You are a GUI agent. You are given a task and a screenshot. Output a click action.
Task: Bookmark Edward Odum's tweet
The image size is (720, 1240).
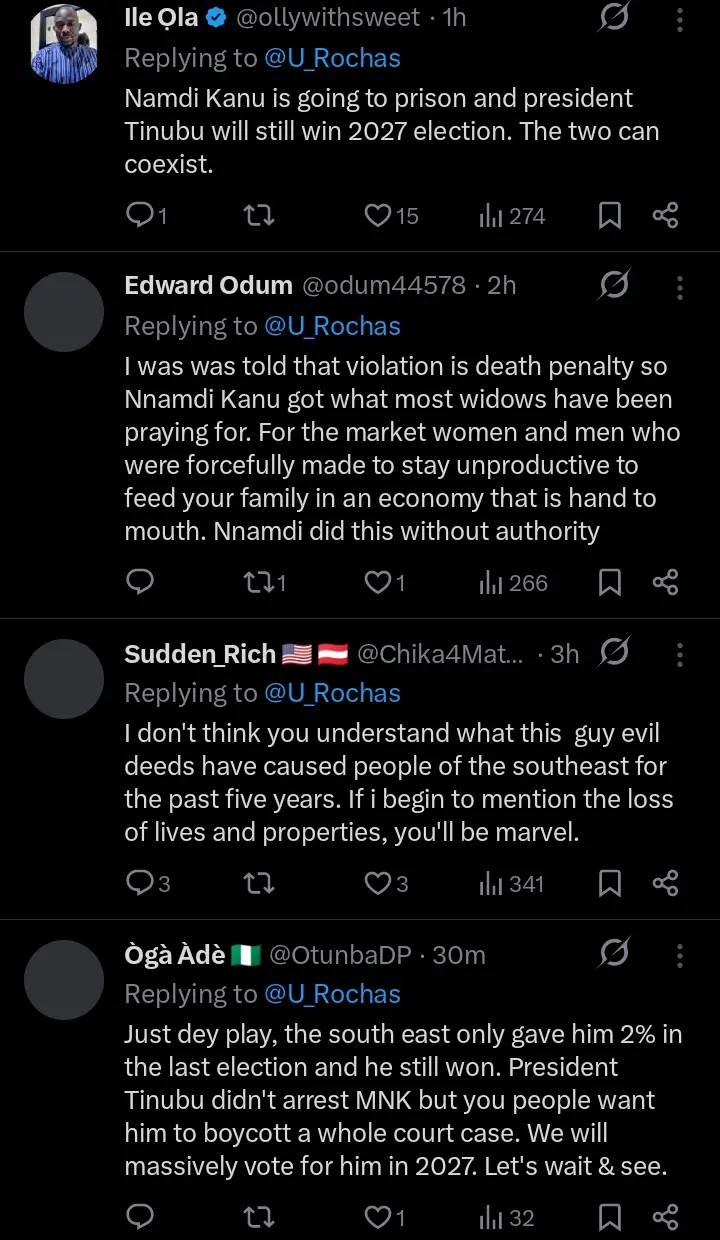pyautogui.click(x=609, y=582)
